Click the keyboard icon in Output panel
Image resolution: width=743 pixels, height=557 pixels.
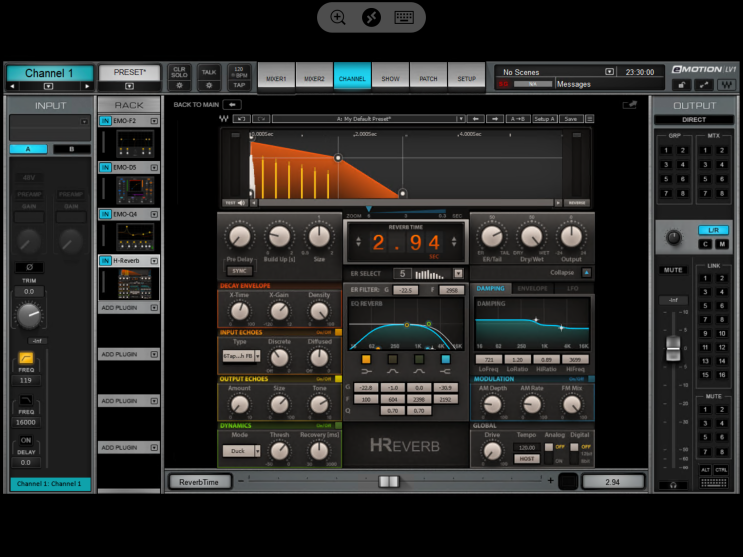tap(714, 483)
